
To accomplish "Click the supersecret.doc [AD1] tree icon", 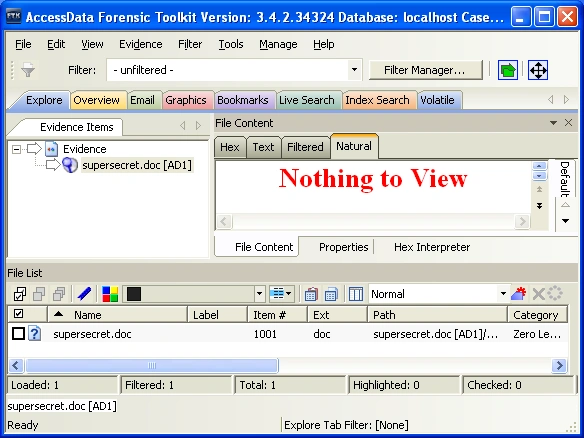I will pos(70,165).
